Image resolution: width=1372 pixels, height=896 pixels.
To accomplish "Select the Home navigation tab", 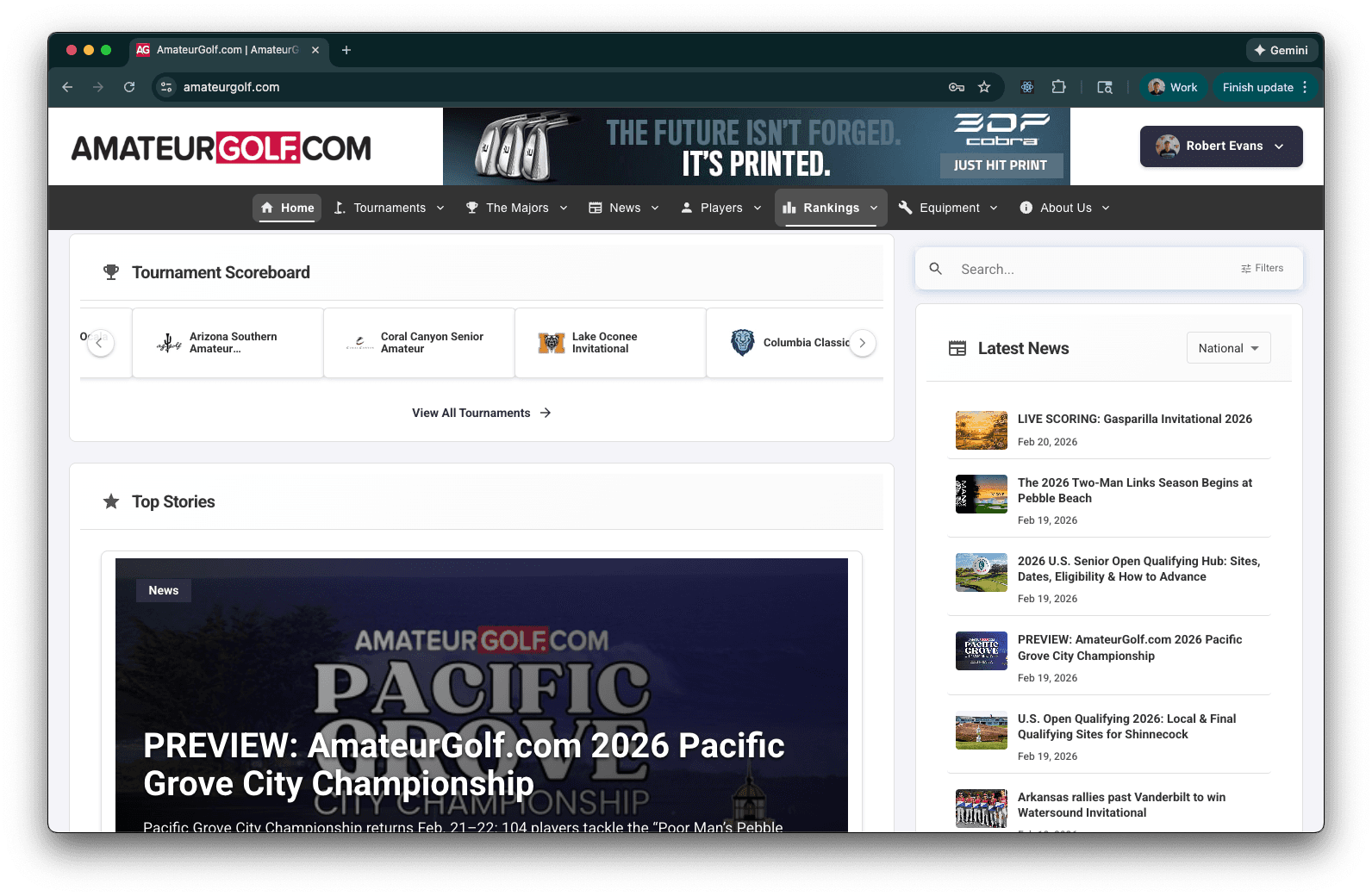I will tap(287, 208).
